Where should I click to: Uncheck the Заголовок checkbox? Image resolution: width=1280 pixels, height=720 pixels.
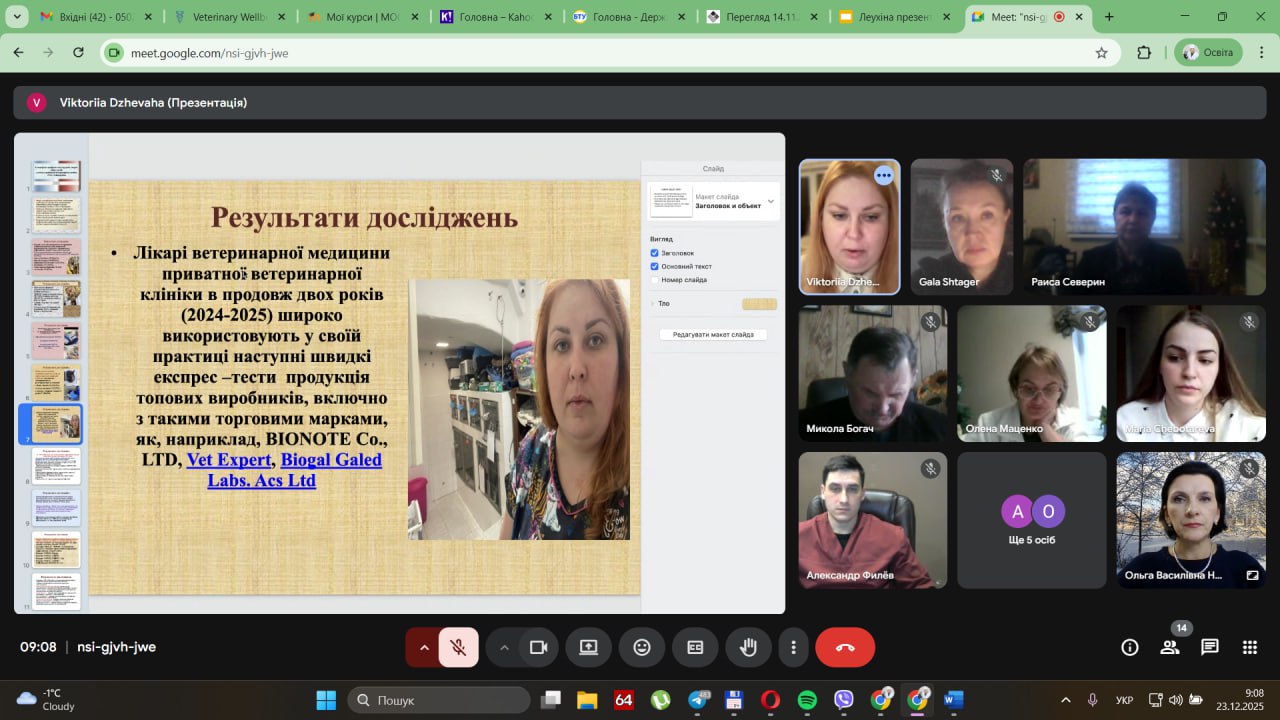pyautogui.click(x=655, y=253)
